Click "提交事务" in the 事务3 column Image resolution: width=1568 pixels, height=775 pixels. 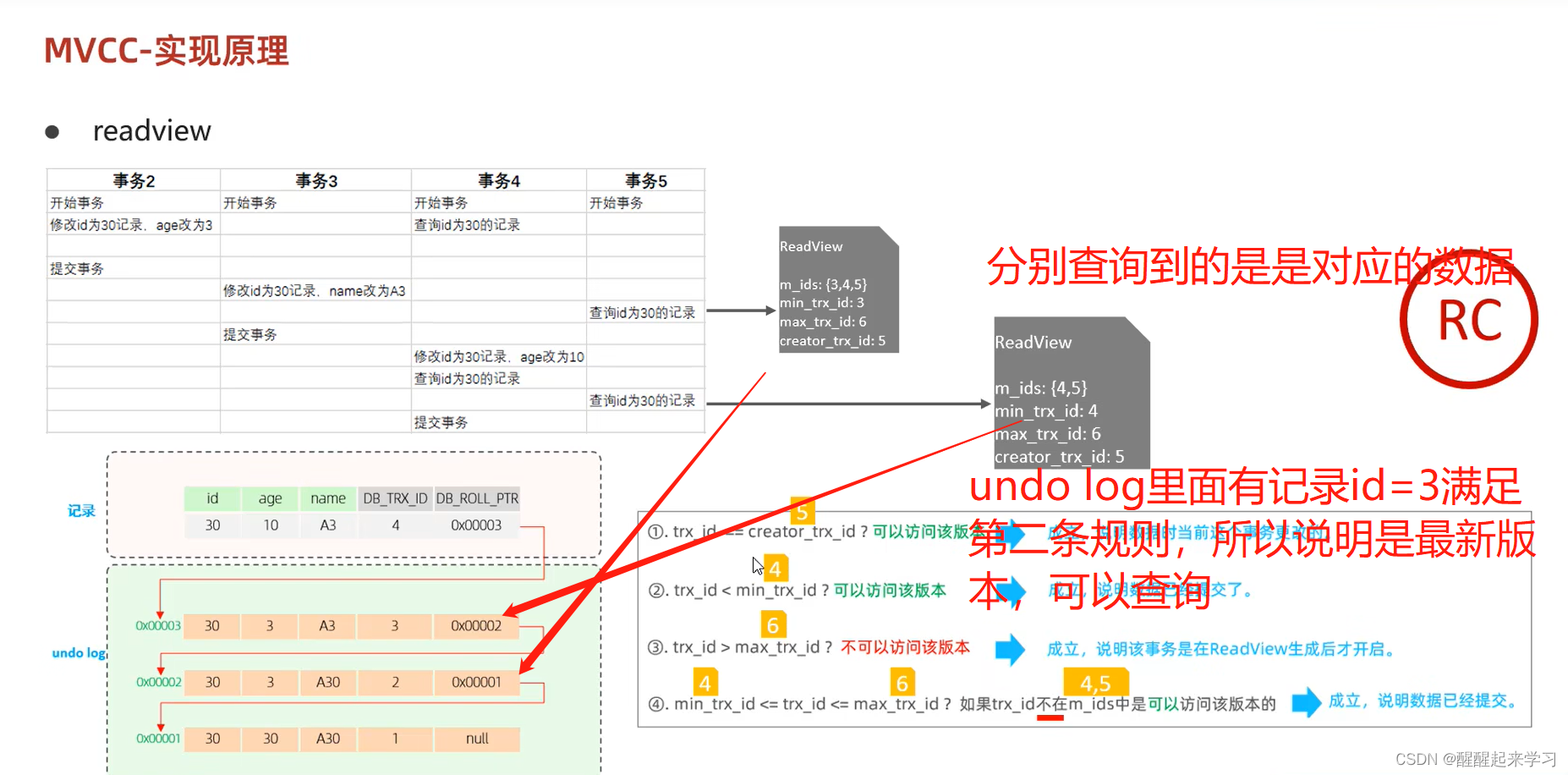pyautogui.click(x=250, y=335)
